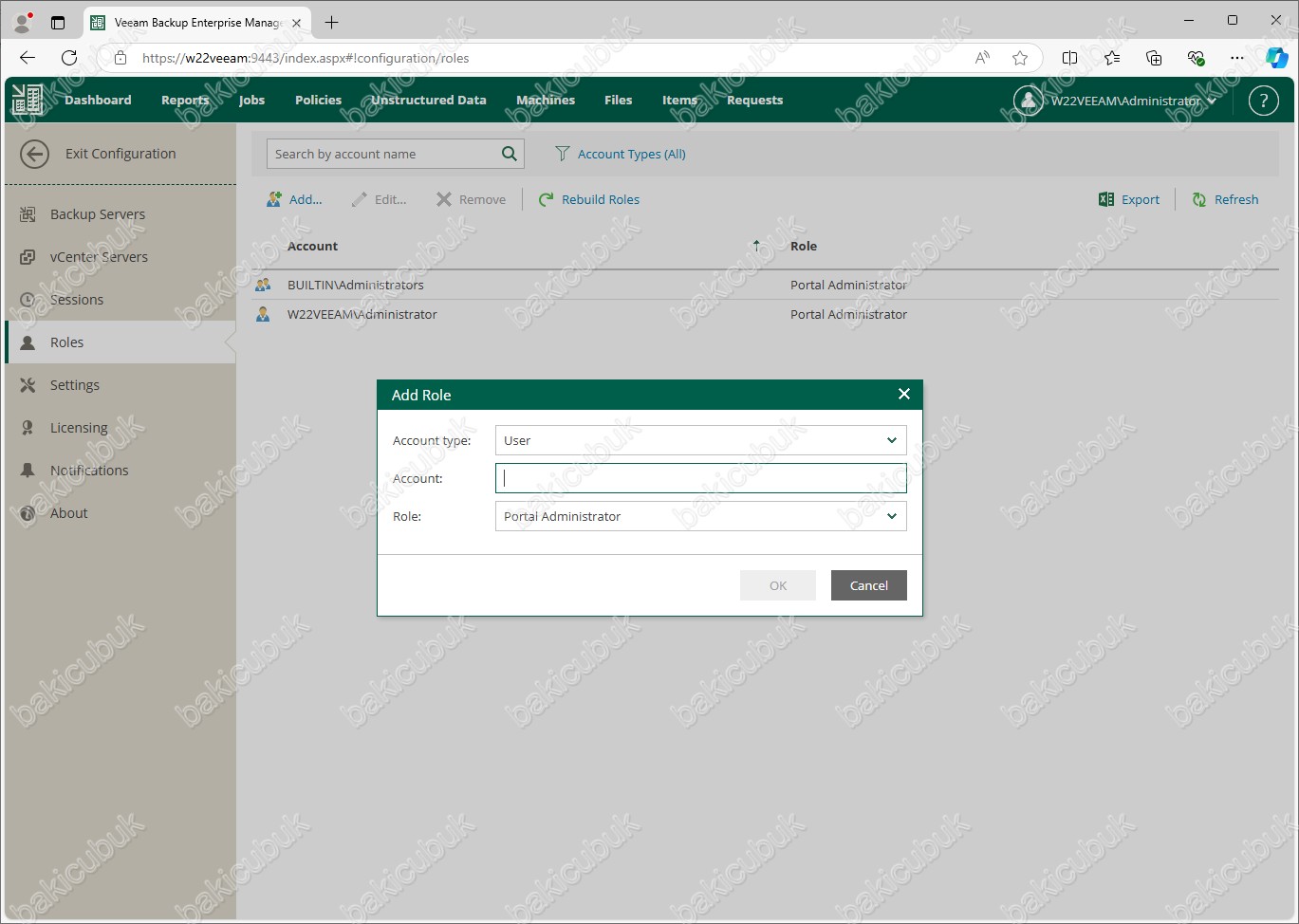Open the Requests tab

(755, 100)
